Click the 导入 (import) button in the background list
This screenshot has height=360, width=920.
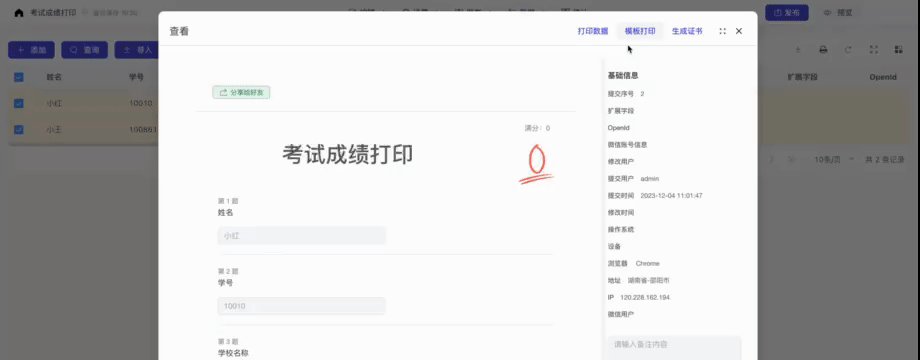pos(137,50)
